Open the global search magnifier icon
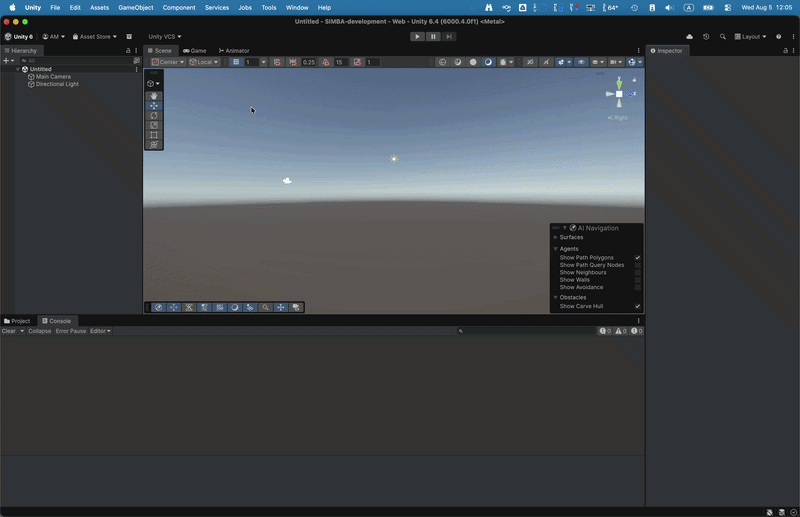800x517 pixels. 722,37
